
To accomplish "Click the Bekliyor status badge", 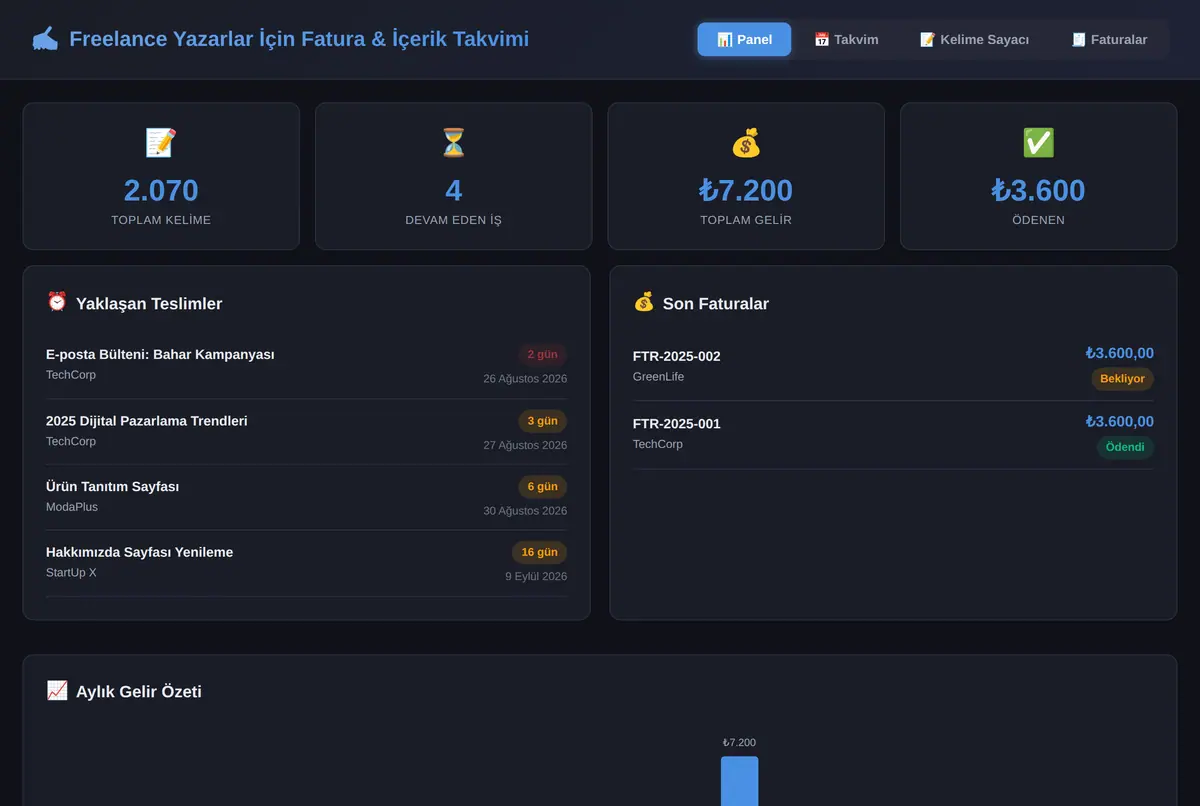I will tap(1122, 379).
